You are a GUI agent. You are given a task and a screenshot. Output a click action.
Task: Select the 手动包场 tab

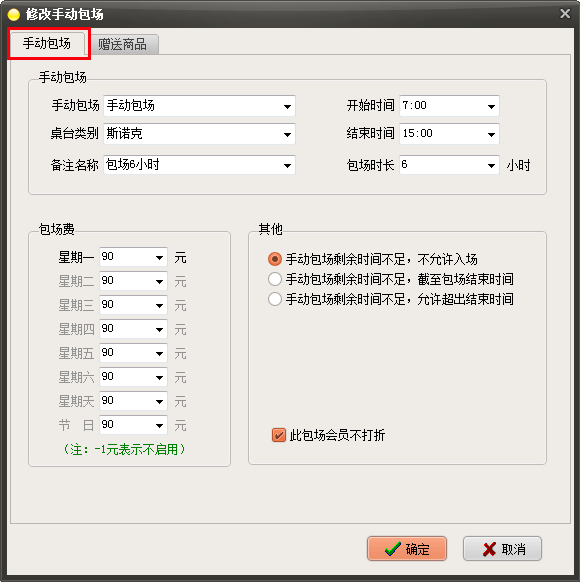tap(47, 43)
